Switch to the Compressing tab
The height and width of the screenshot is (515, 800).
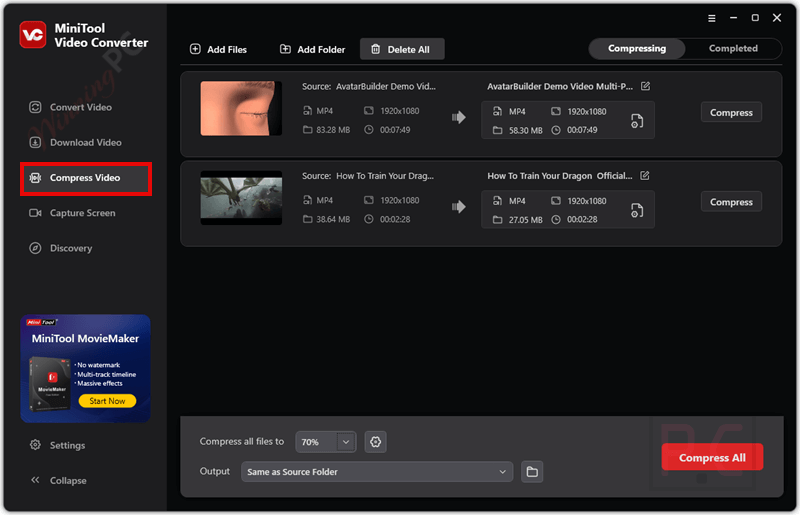point(637,48)
